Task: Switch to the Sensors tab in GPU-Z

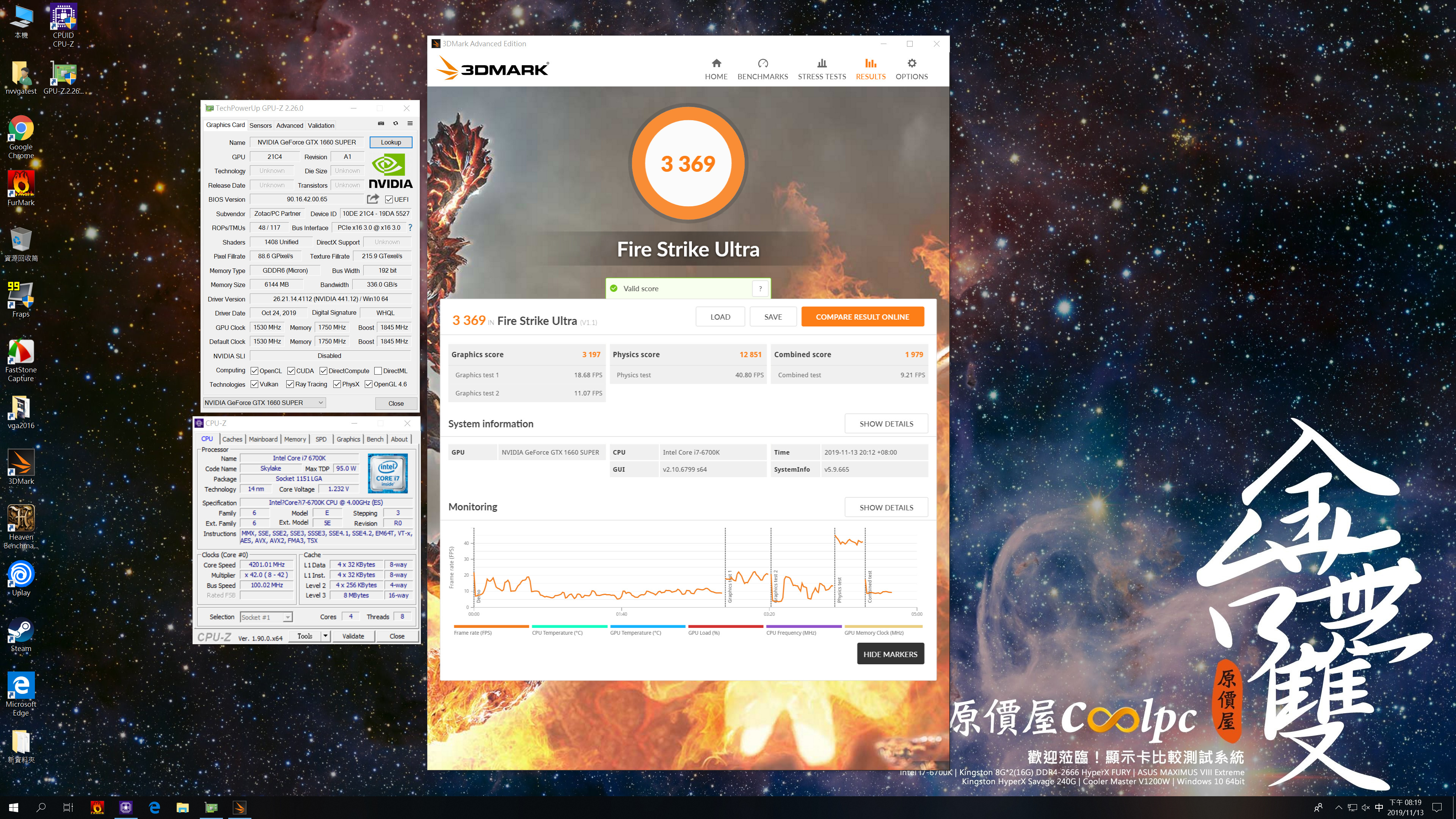Action: (x=260, y=126)
